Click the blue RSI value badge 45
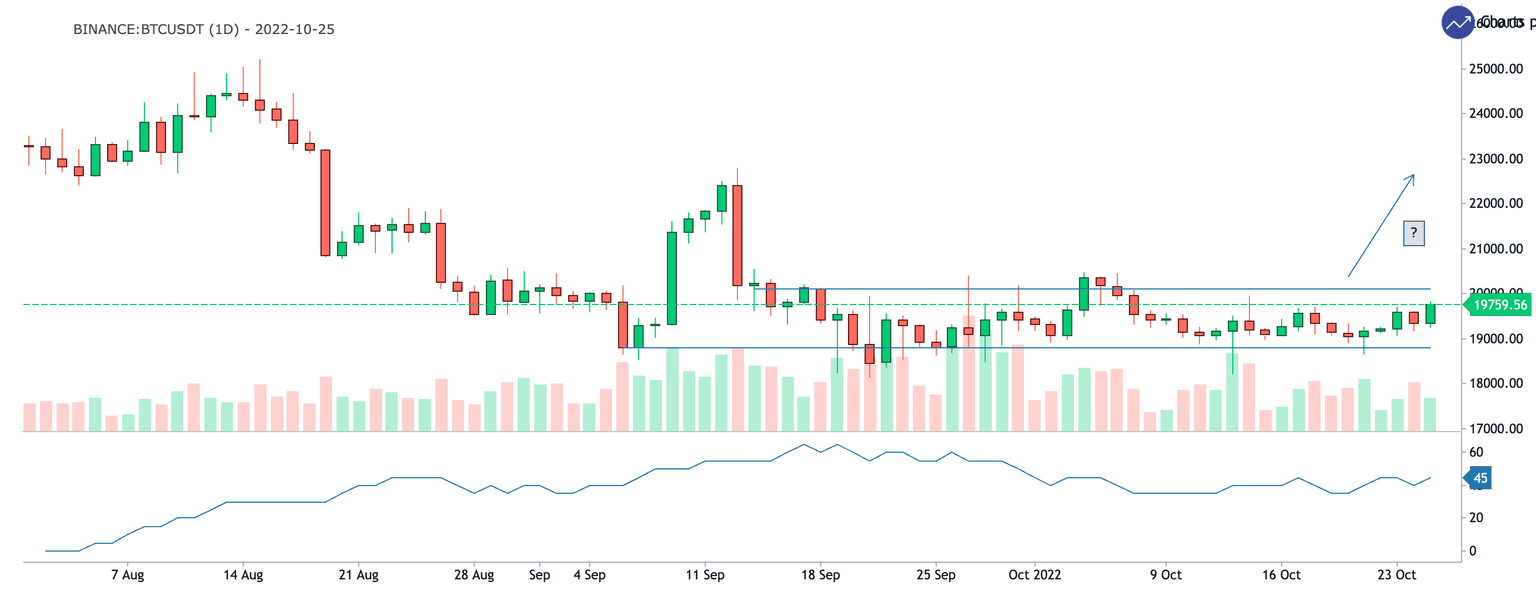The image size is (1536, 599). click(1481, 479)
